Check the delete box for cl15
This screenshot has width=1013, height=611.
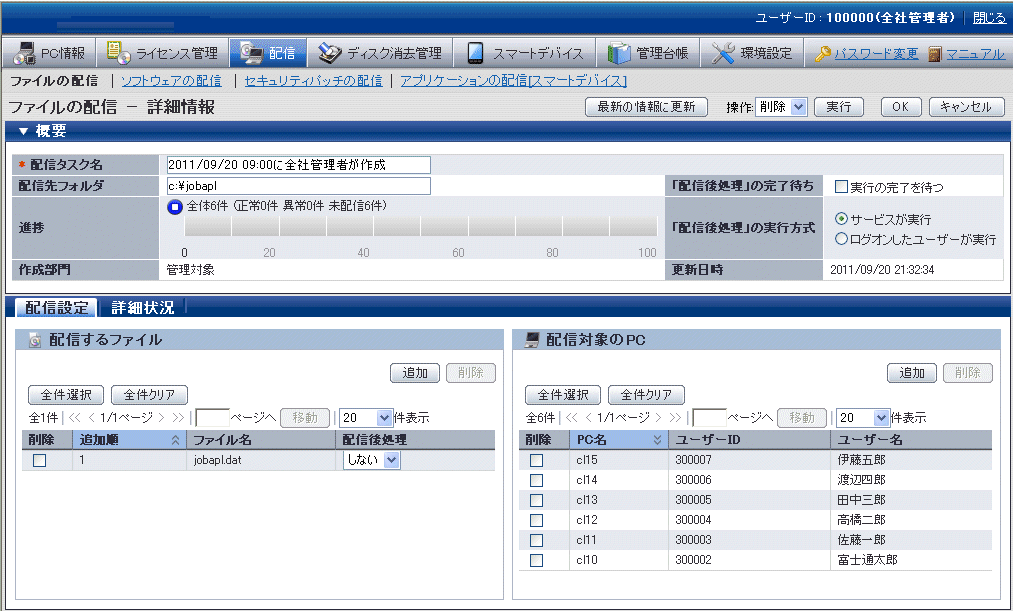click(x=537, y=461)
